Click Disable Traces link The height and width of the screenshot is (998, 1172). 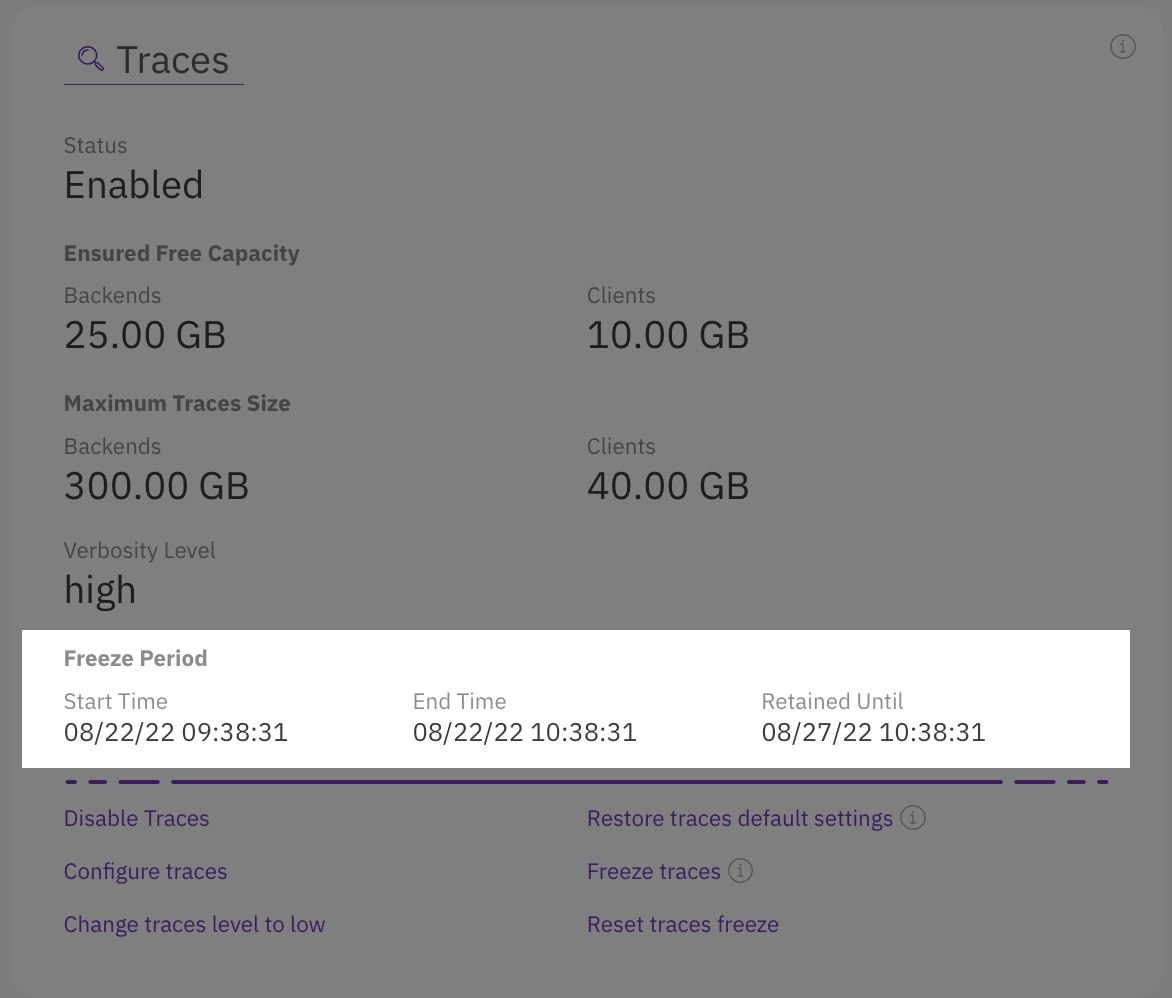(136, 819)
